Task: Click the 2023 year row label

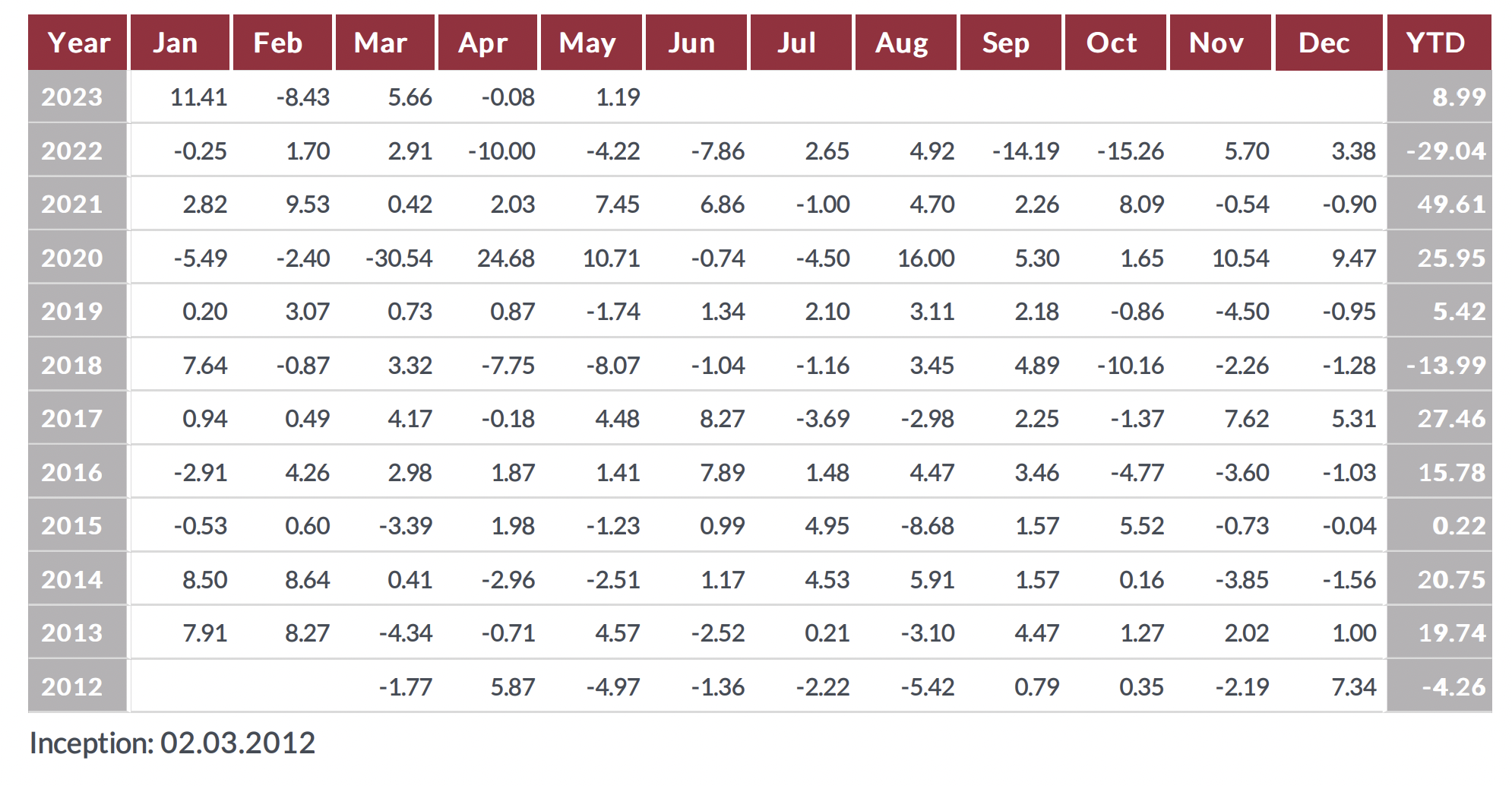Action: 72,97
